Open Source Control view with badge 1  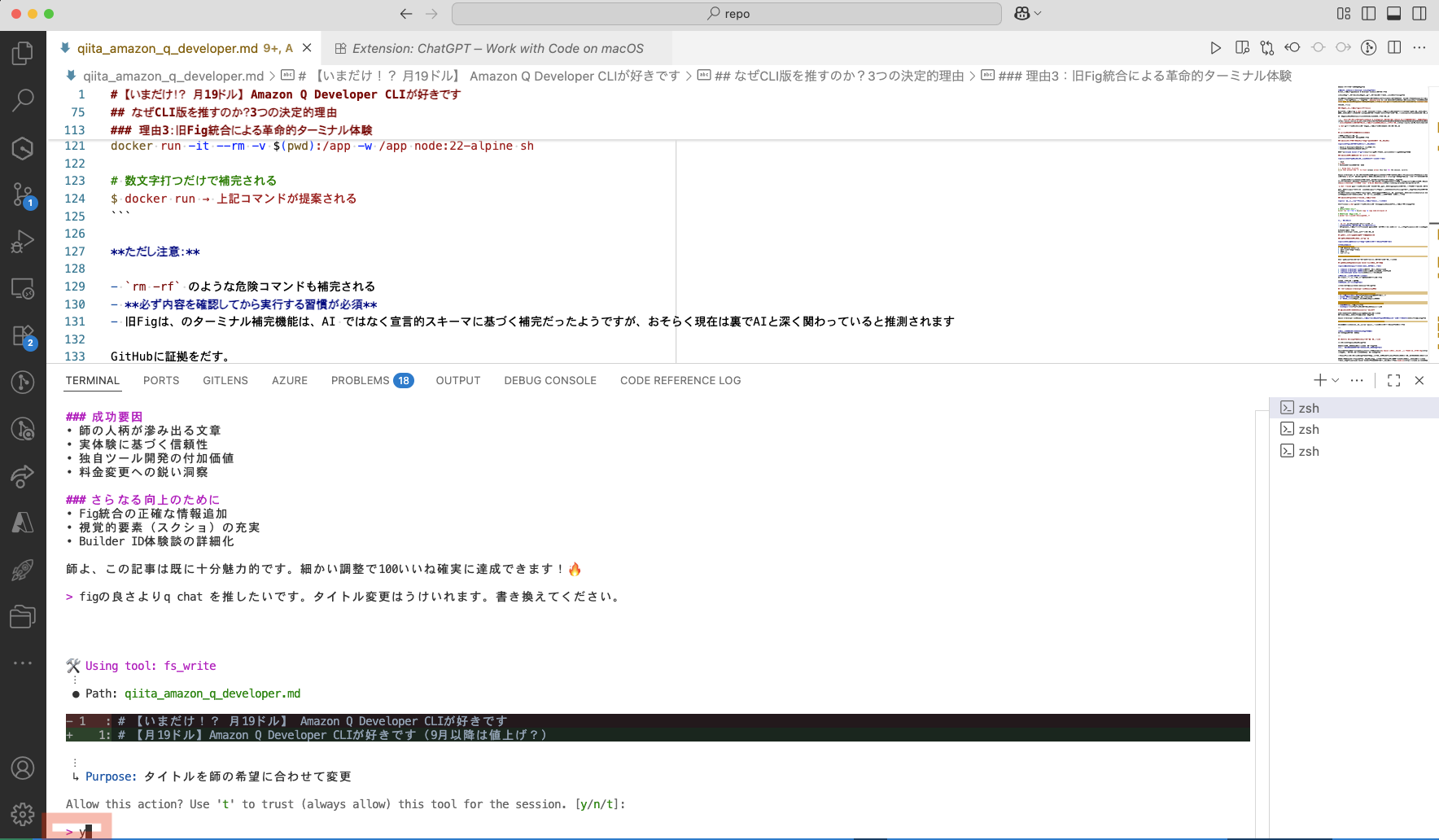coord(23,195)
